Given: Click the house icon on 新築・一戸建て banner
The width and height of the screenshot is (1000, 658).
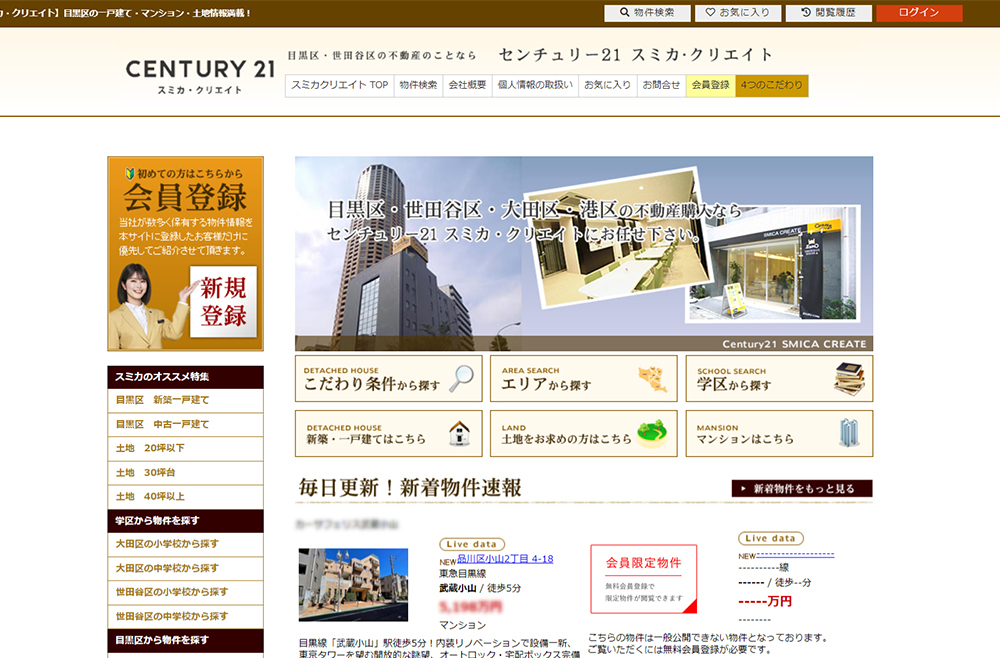Looking at the screenshot, I should coord(459,434).
